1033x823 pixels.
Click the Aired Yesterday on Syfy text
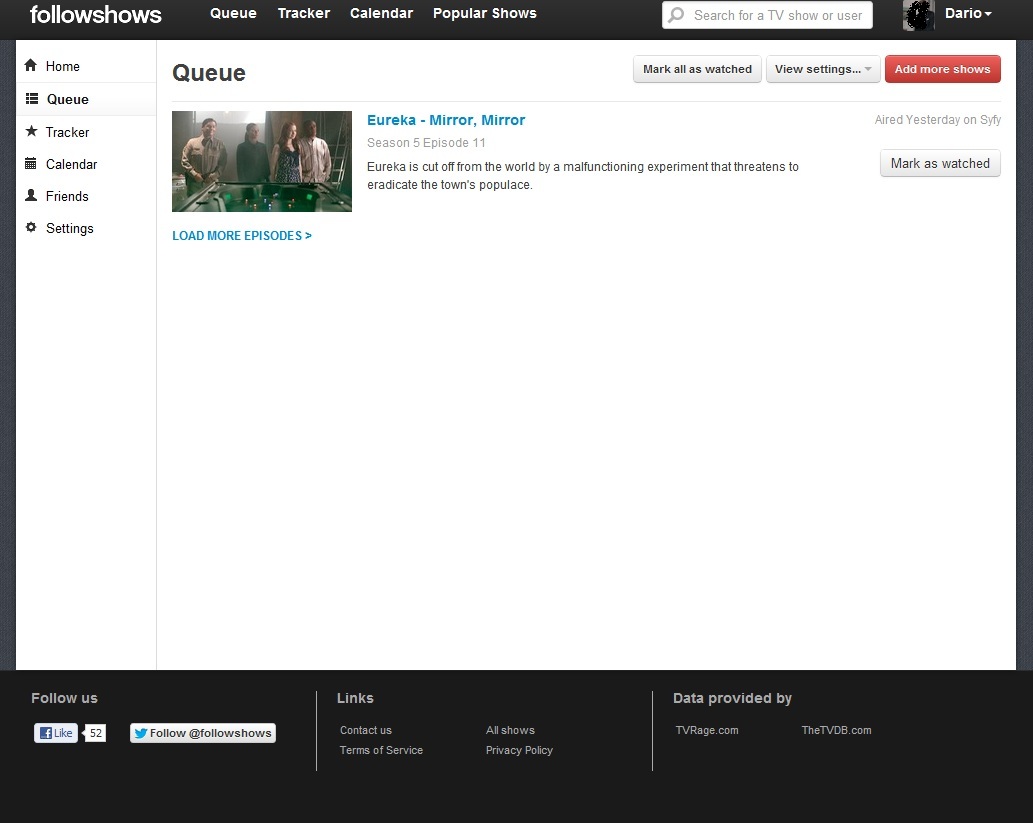pos(937,120)
